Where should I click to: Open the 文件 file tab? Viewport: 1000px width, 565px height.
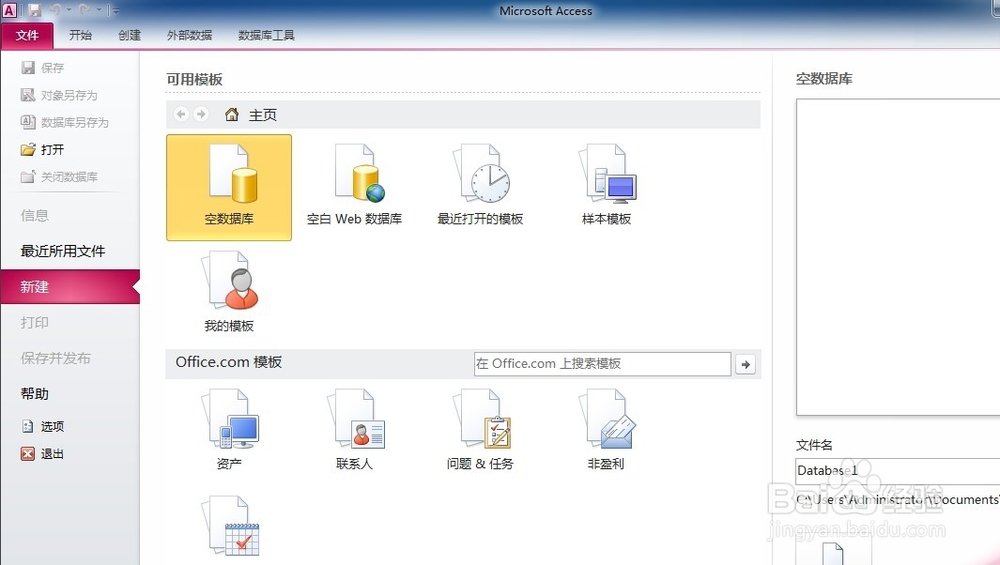[x=27, y=35]
